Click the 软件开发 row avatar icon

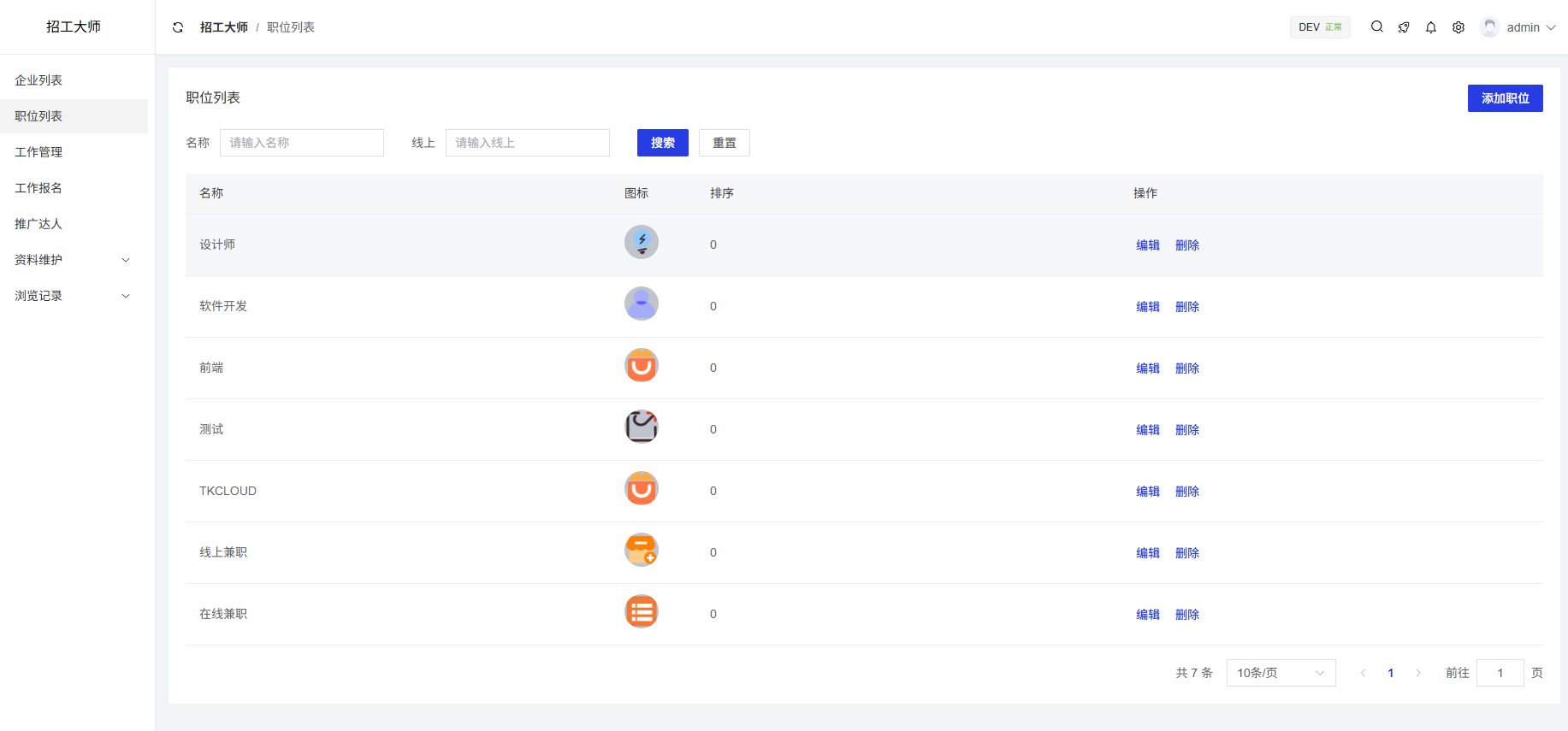pos(642,304)
